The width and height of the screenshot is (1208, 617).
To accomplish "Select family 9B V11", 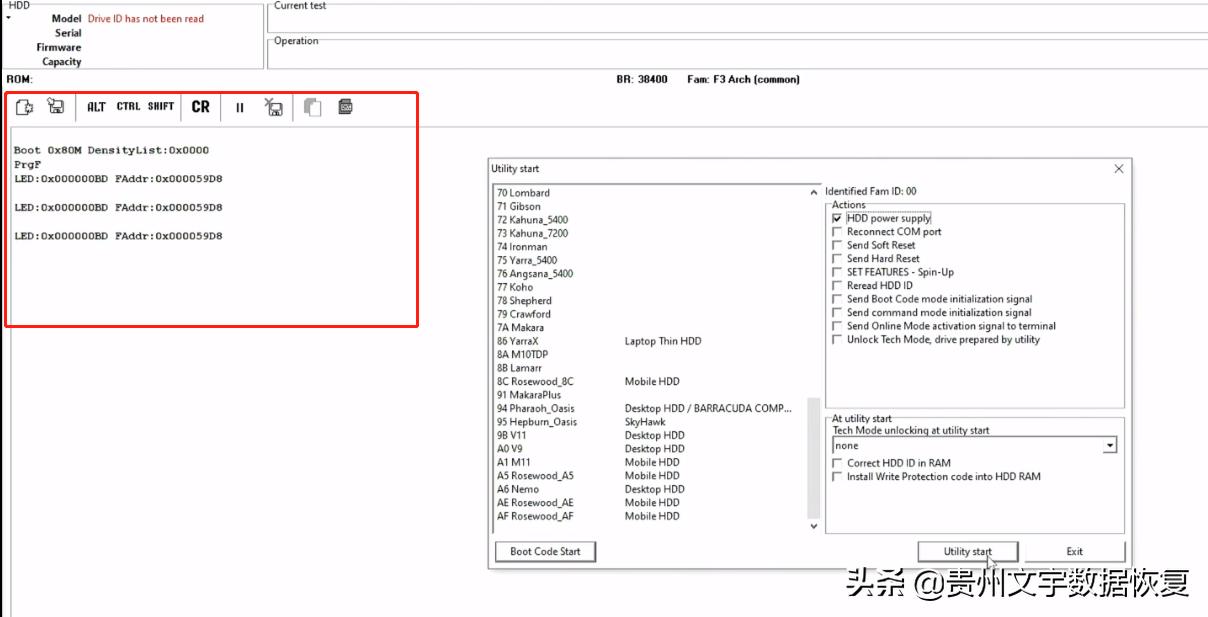I will [651, 436].
